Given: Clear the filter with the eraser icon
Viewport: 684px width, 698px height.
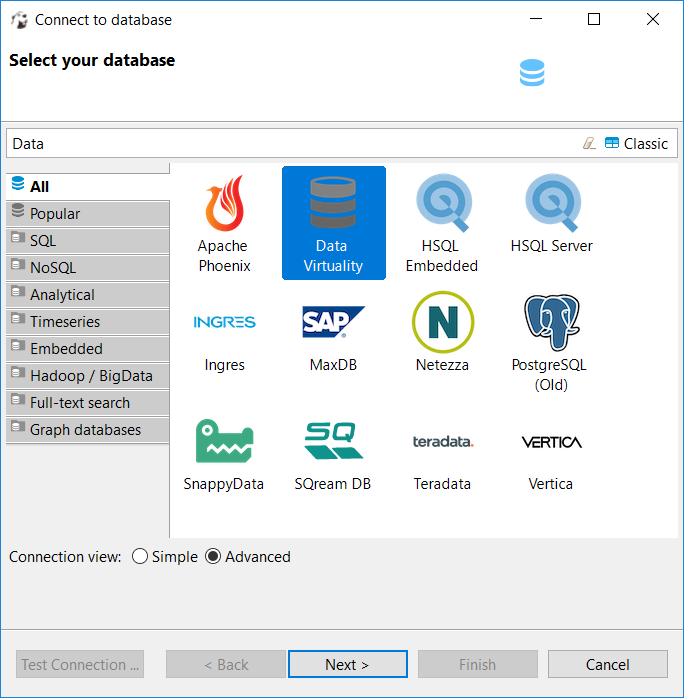Looking at the screenshot, I should coord(589,143).
